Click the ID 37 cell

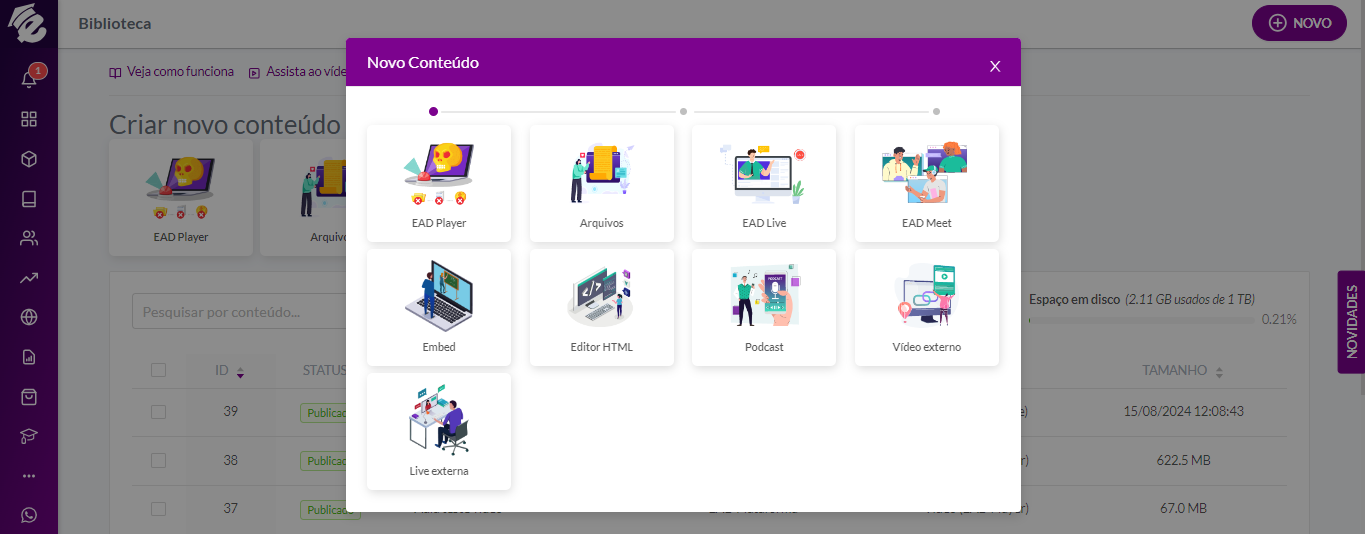coord(231,508)
